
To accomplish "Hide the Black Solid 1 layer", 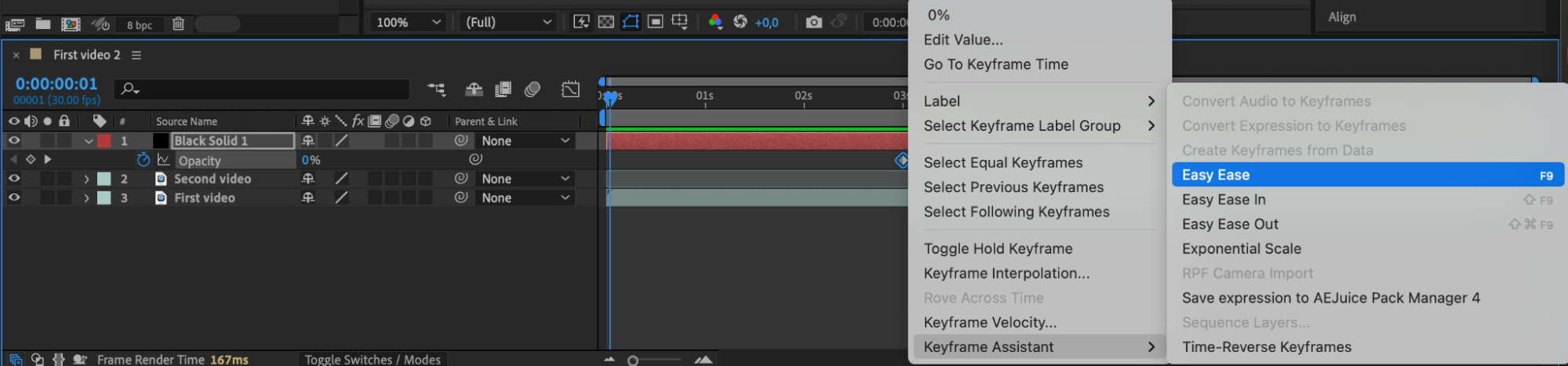I will click(14, 141).
